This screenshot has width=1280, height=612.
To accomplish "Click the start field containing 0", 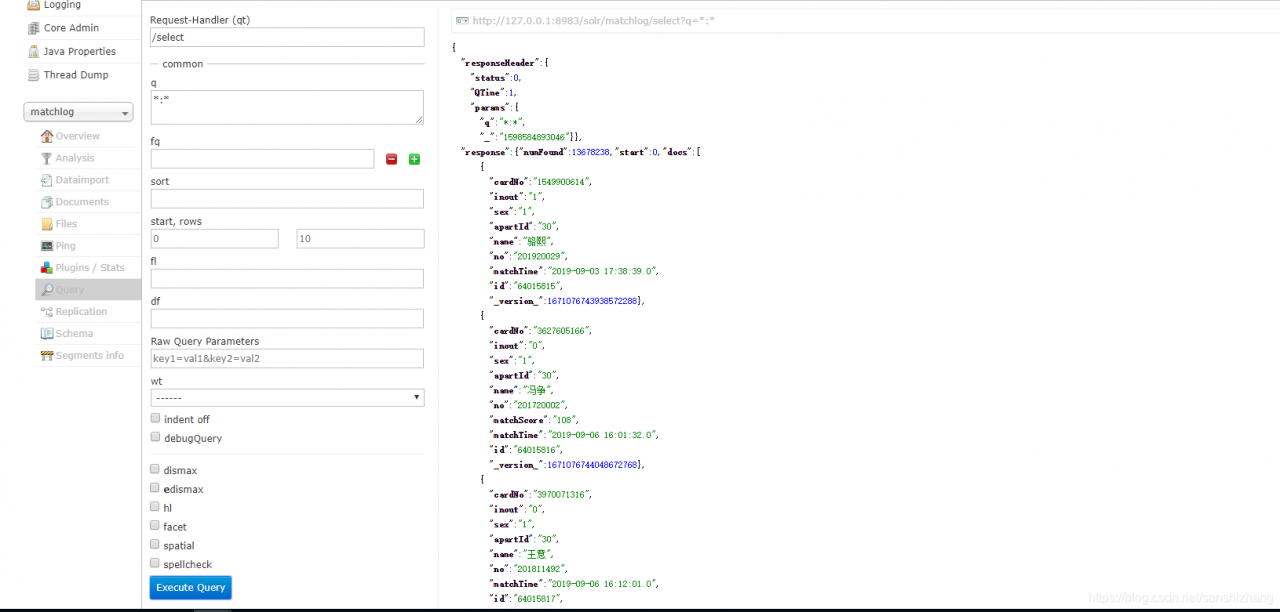I will click(x=214, y=238).
